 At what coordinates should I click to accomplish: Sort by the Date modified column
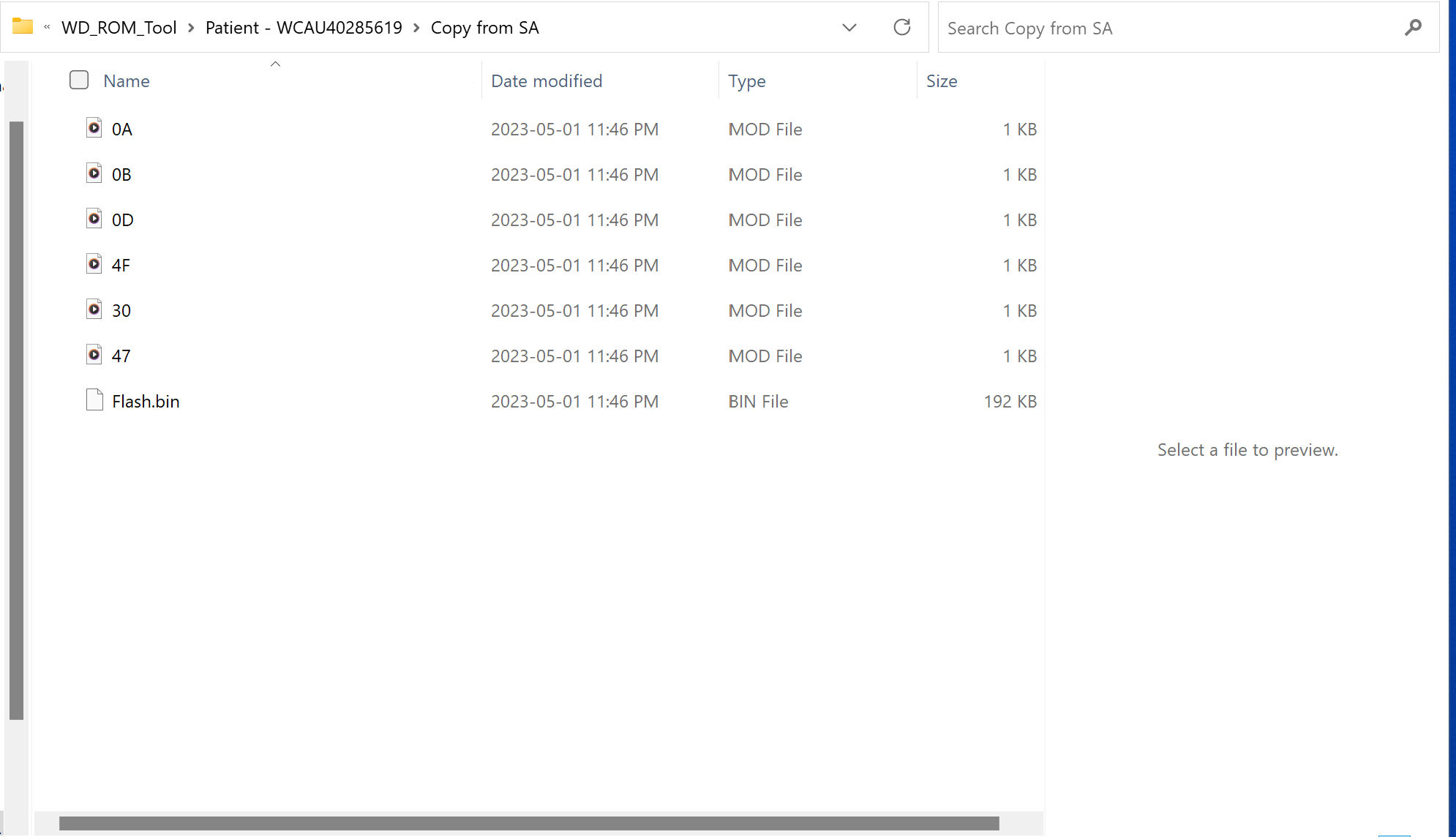click(547, 81)
